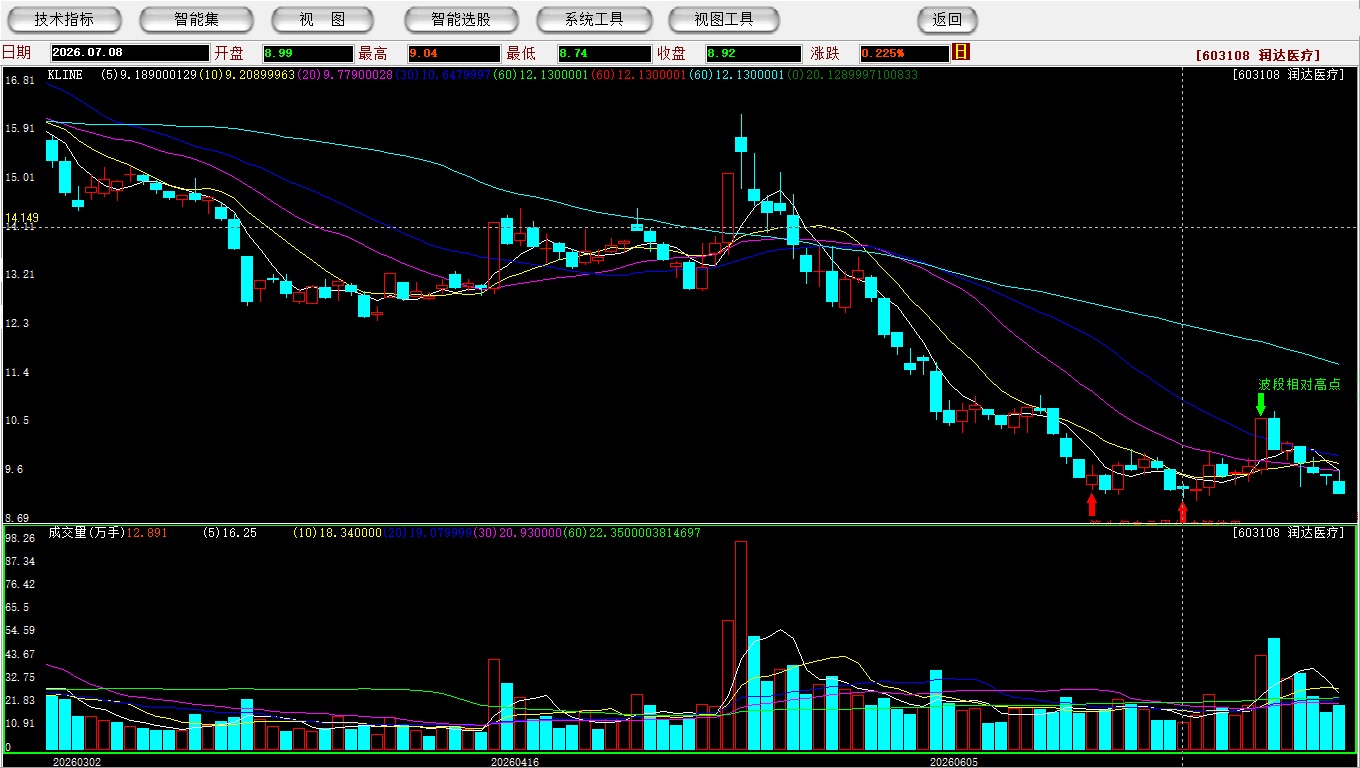Click the volume (10)18.340000 legend value
1360x768 pixels.
point(337,533)
